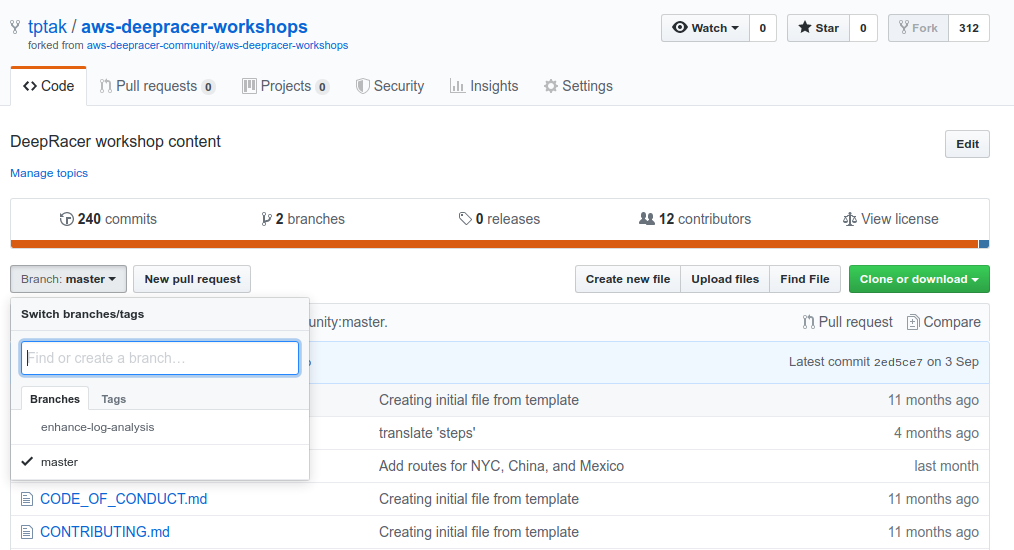
Task: Click the commits history clock icon
Action: tap(66, 219)
